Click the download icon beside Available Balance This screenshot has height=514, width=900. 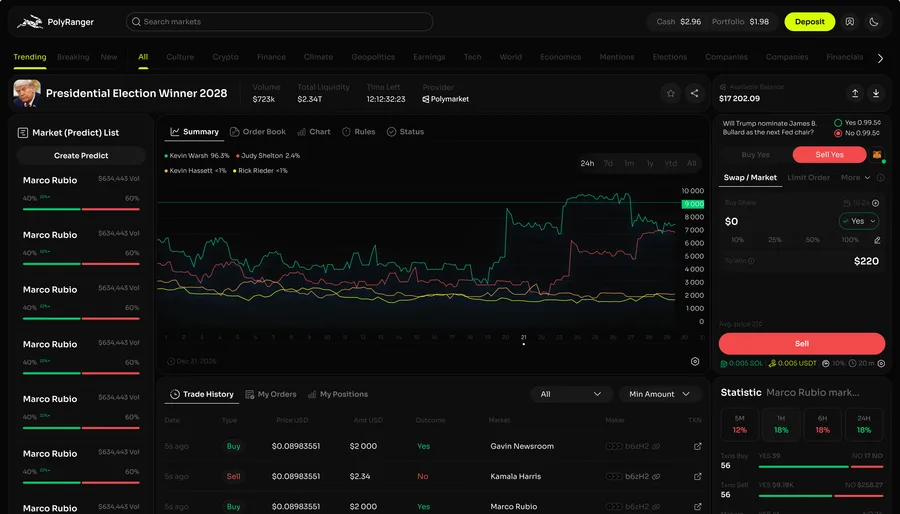pos(876,93)
